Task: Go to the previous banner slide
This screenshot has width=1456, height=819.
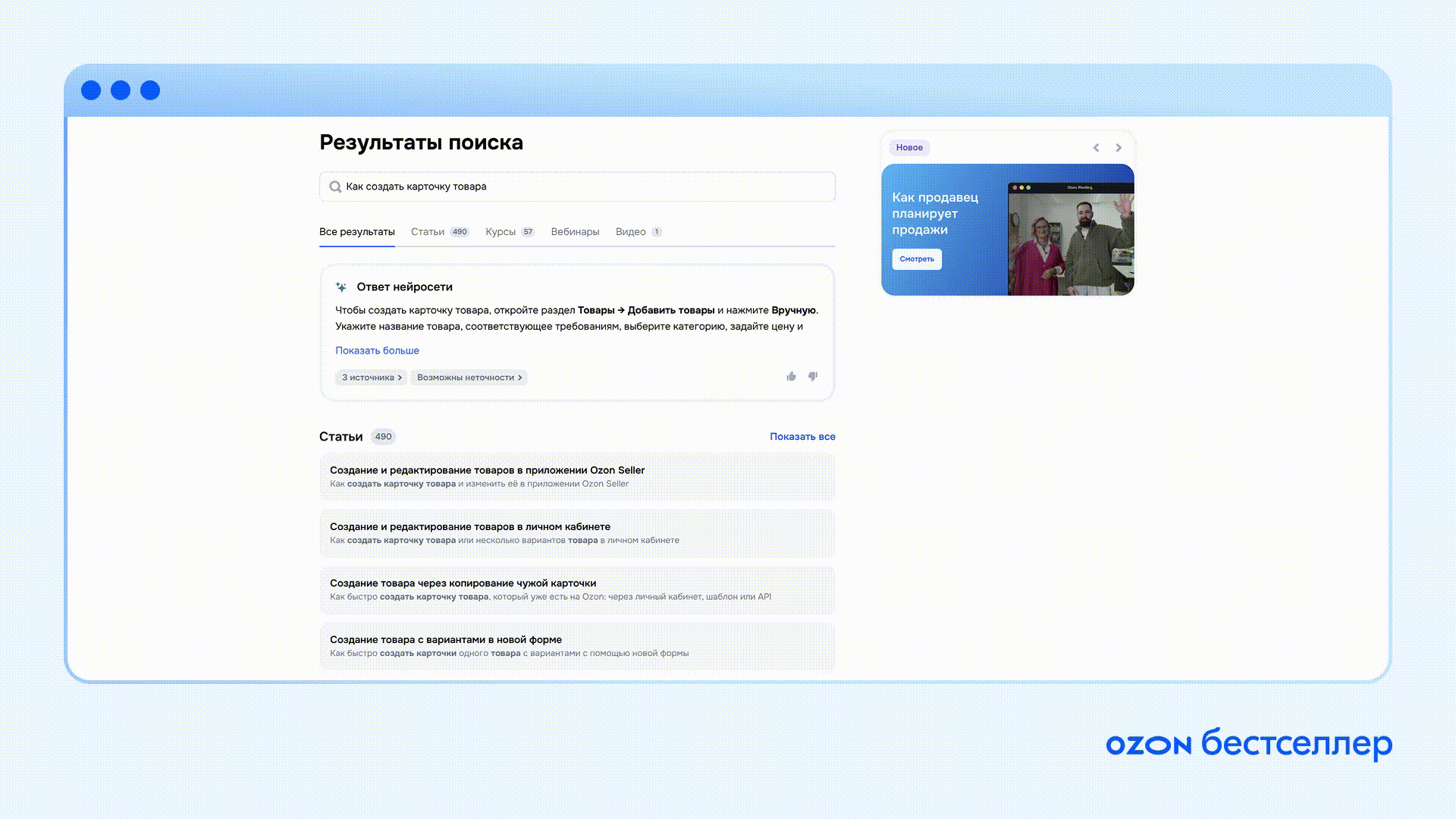Action: [x=1096, y=148]
